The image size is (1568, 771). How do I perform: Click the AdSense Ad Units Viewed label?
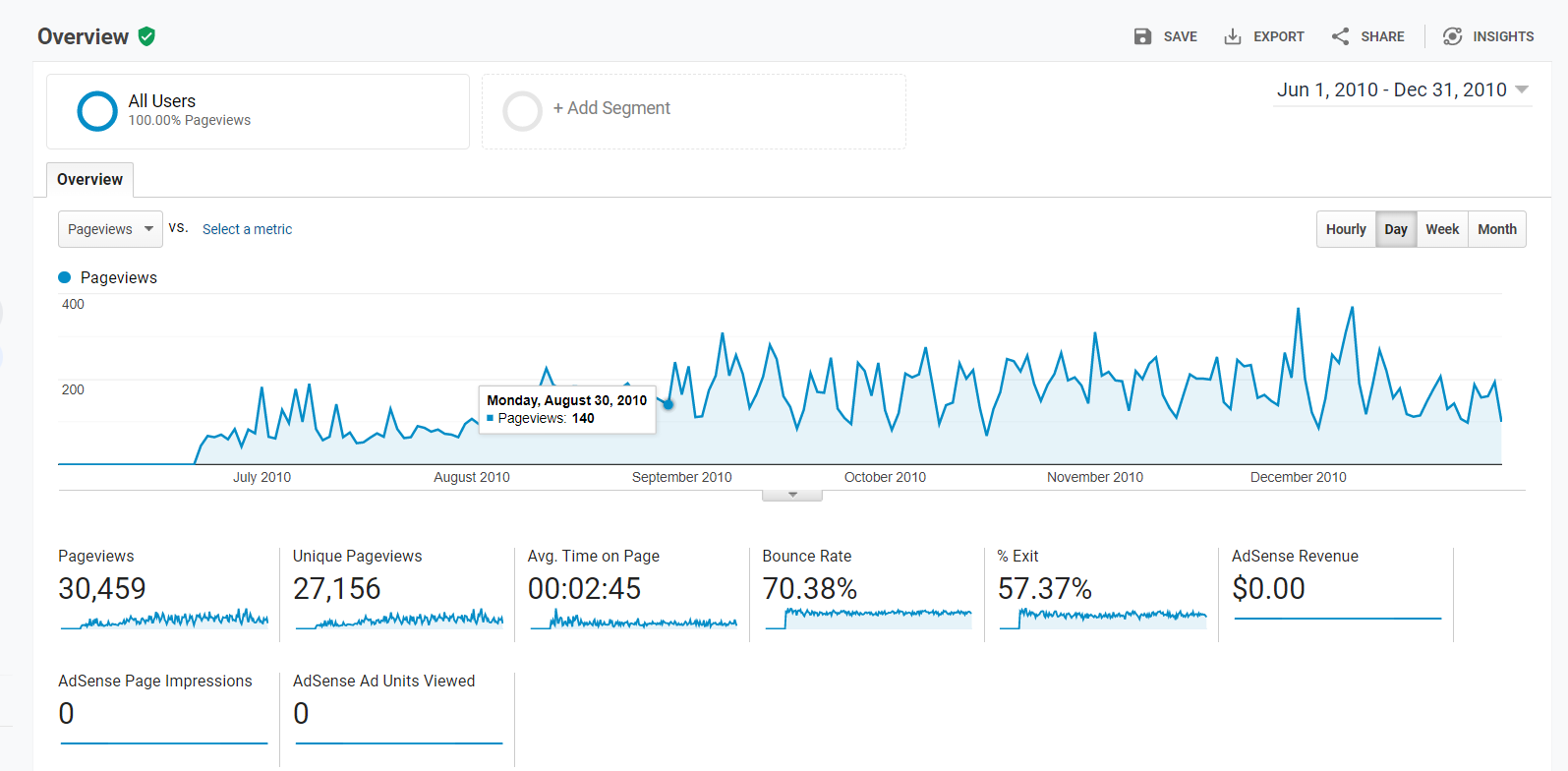383,681
